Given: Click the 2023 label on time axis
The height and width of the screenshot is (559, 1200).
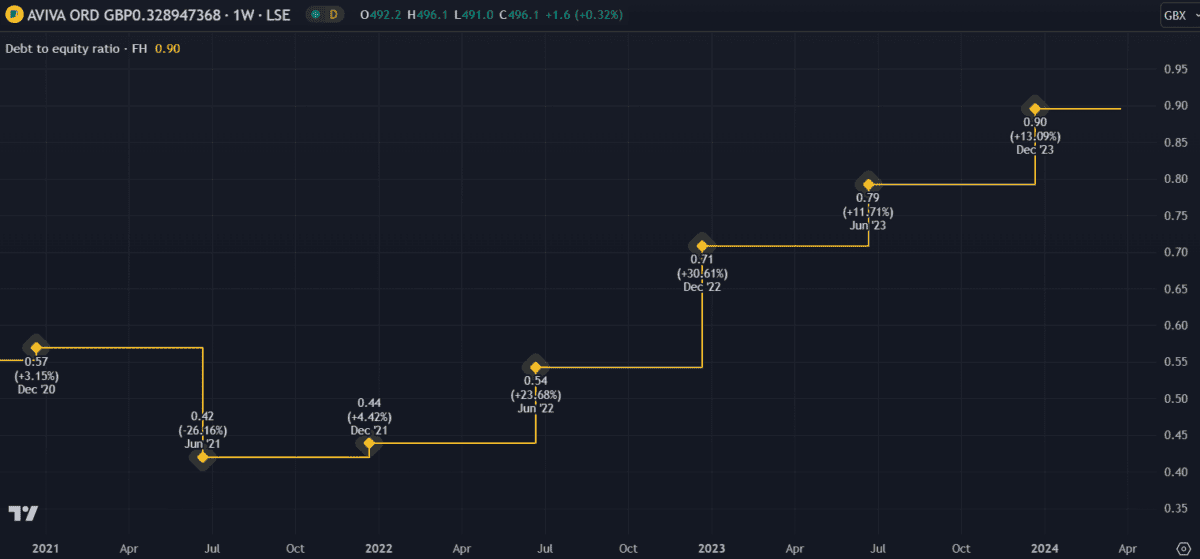Looking at the screenshot, I should tap(711, 549).
